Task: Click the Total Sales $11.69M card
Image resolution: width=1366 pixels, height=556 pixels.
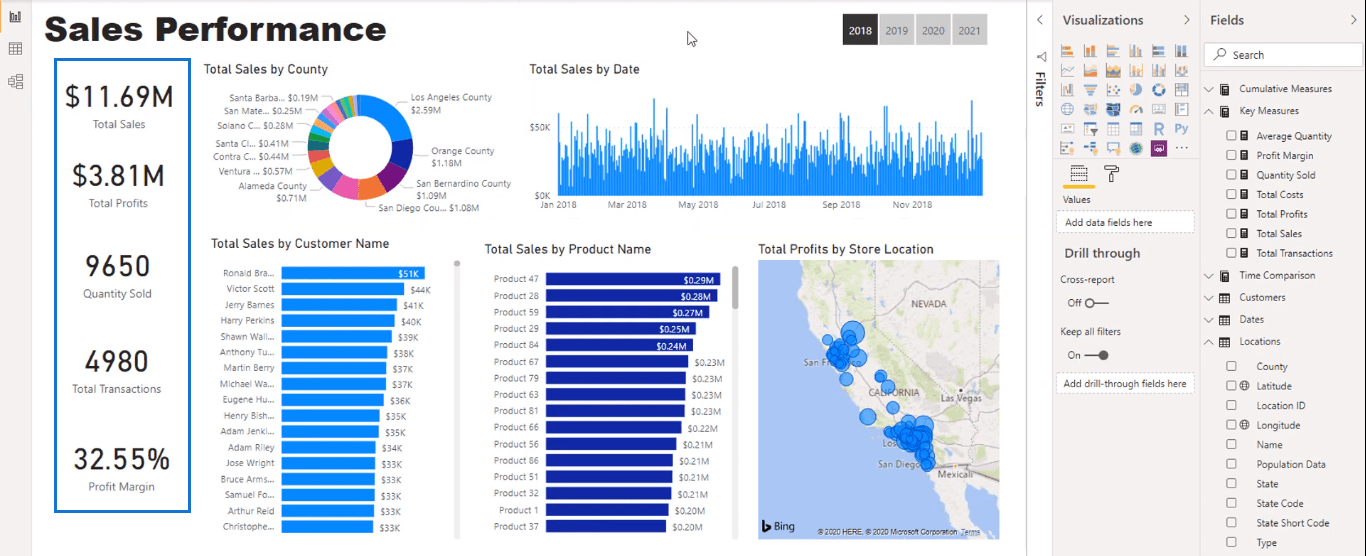Action: pyautogui.click(x=120, y=105)
